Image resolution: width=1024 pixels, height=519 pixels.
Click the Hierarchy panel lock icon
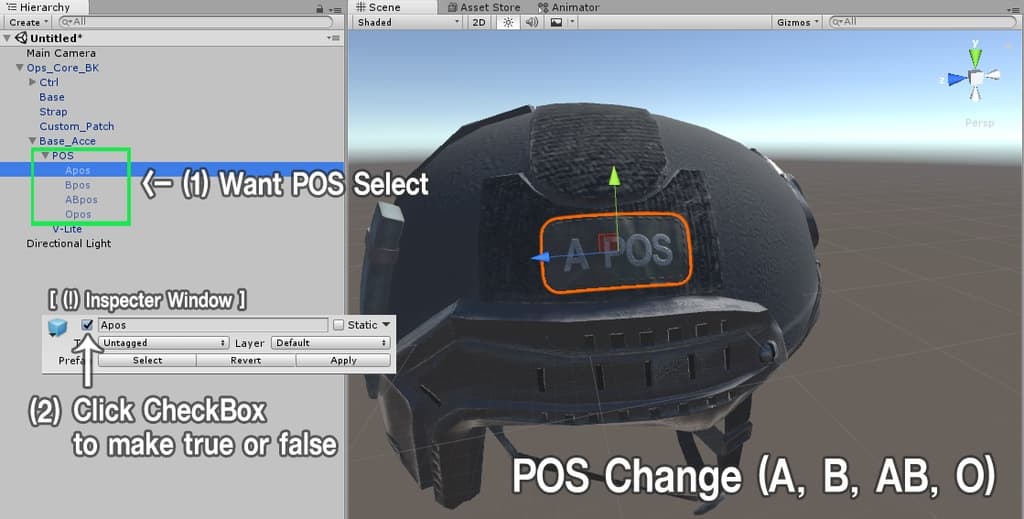click(319, 8)
